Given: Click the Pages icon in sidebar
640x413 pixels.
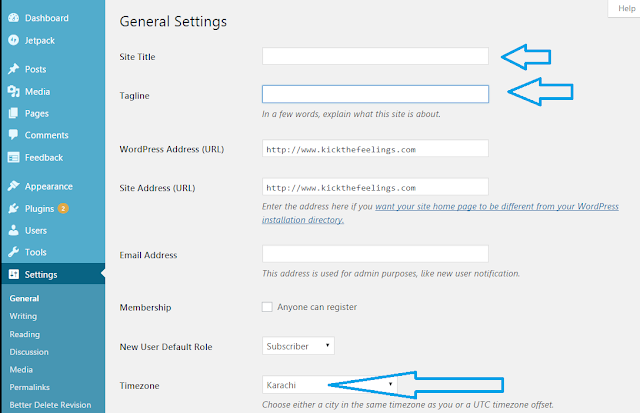Looking at the screenshot, I should tap(13, 113).
